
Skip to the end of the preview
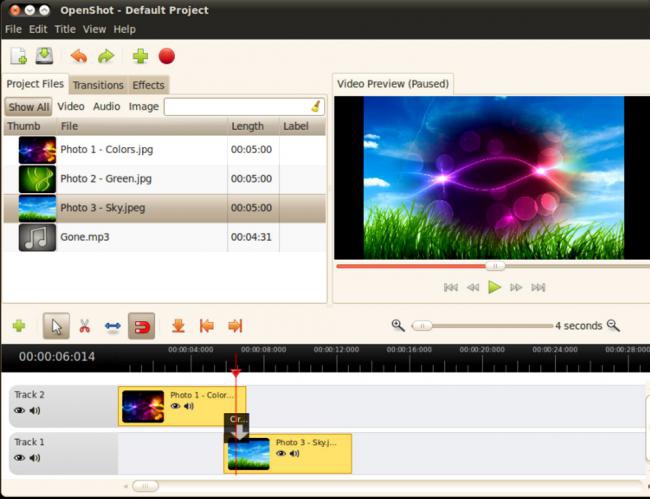tap(538, 287)
